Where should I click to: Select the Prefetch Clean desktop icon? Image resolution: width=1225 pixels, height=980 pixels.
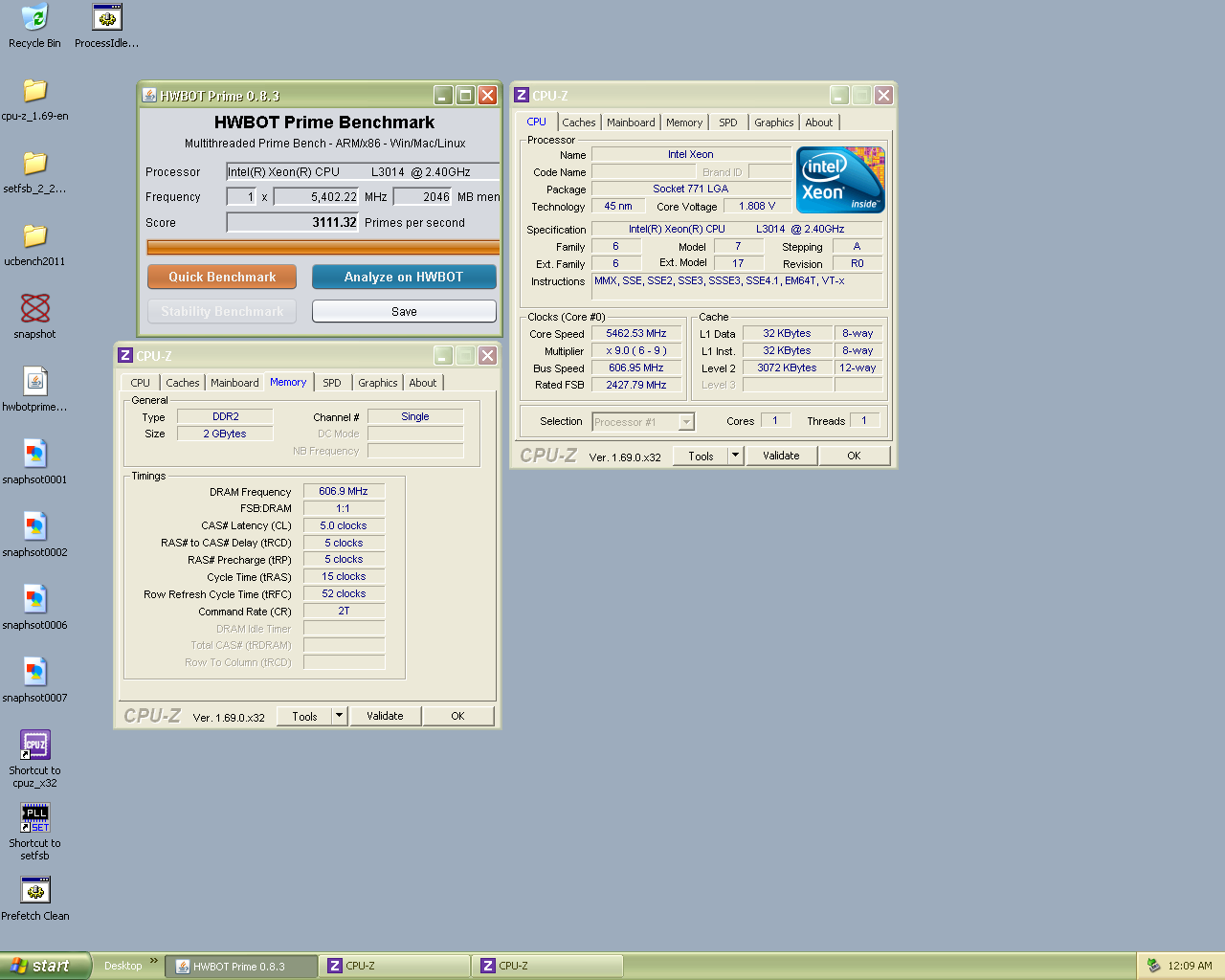pos(34,890)
